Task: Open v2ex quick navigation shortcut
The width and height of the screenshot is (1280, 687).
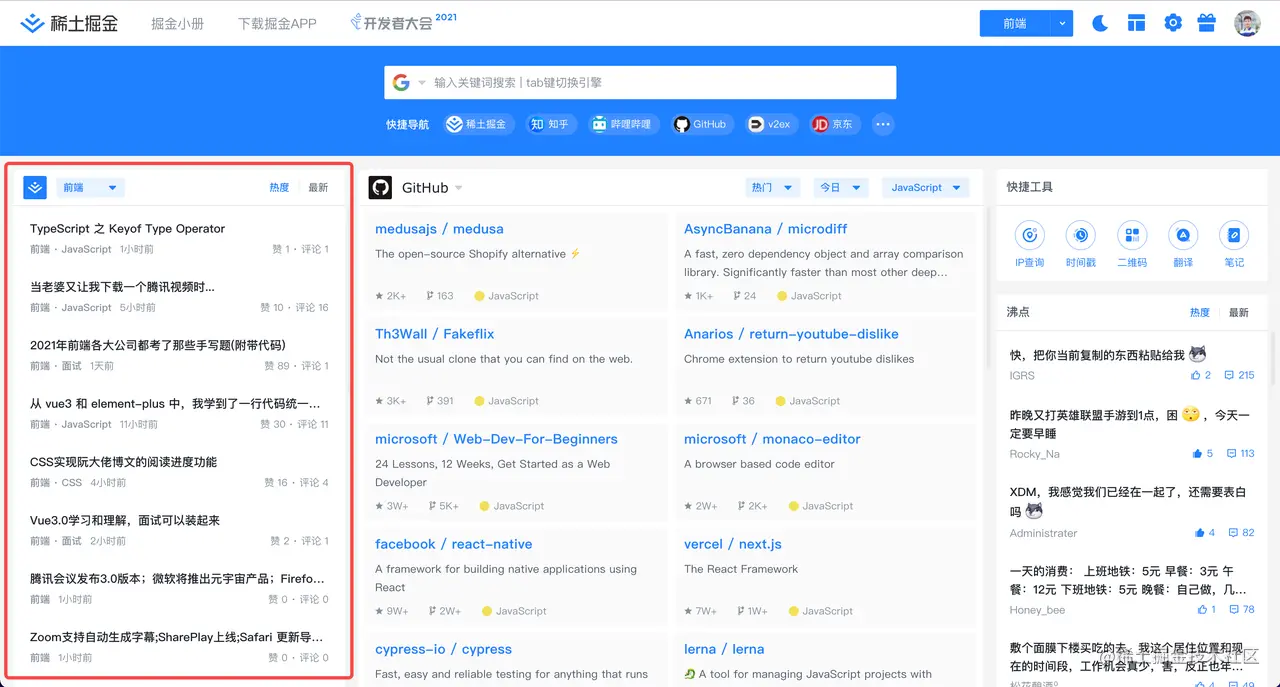Action: click(x=770, y=124)
